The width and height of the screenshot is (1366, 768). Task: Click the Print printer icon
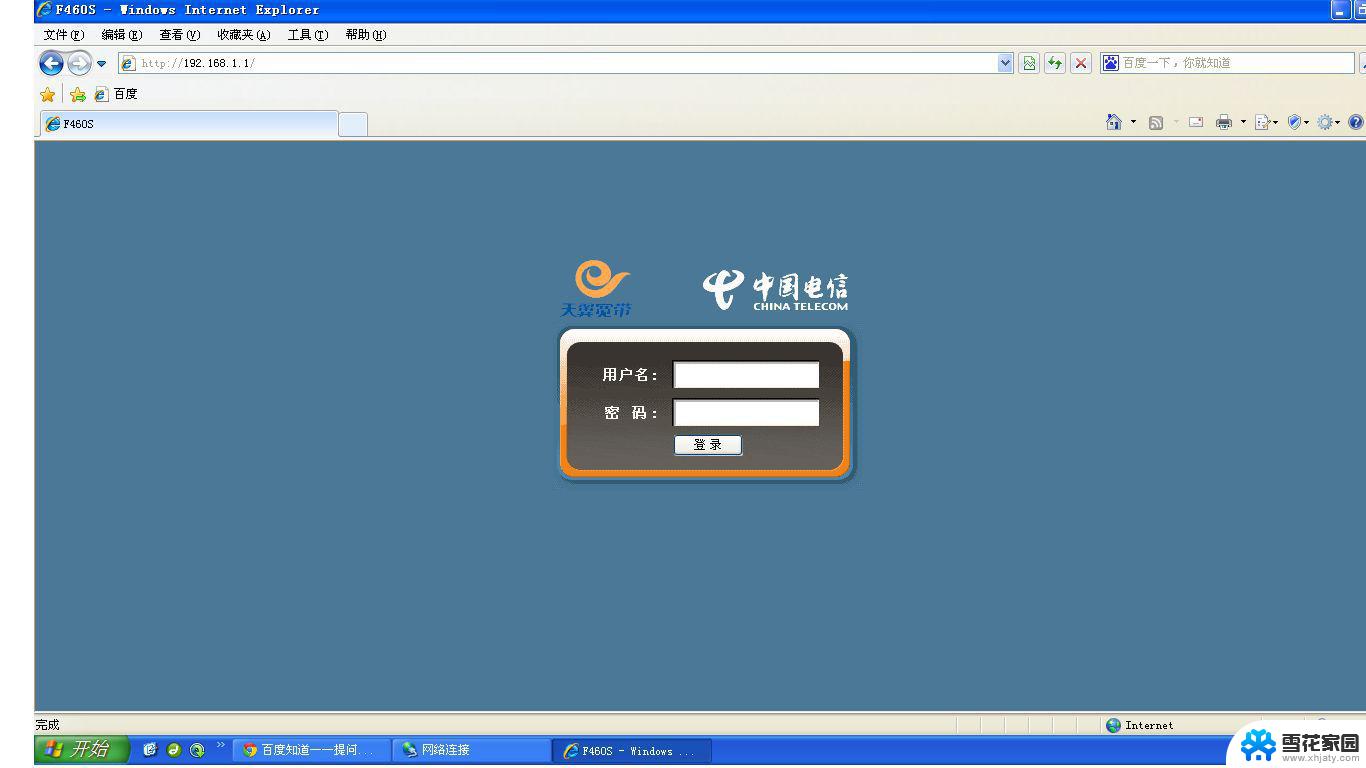1224,122
